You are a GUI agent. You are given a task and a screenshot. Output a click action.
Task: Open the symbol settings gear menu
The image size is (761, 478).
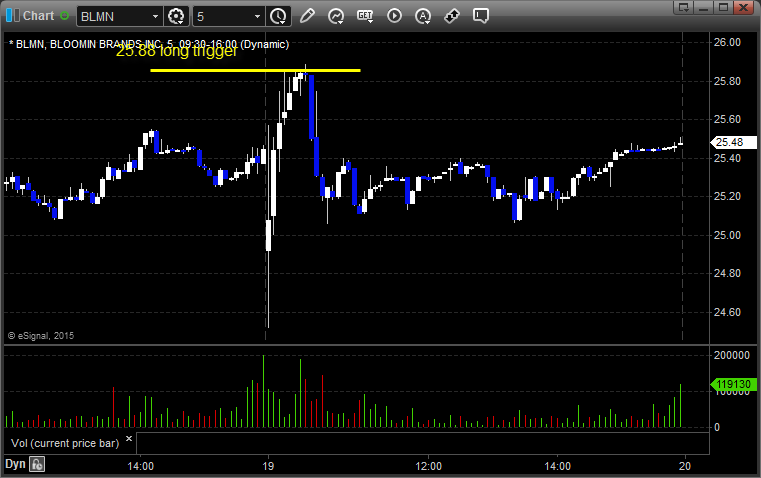[x=176, y=16]
